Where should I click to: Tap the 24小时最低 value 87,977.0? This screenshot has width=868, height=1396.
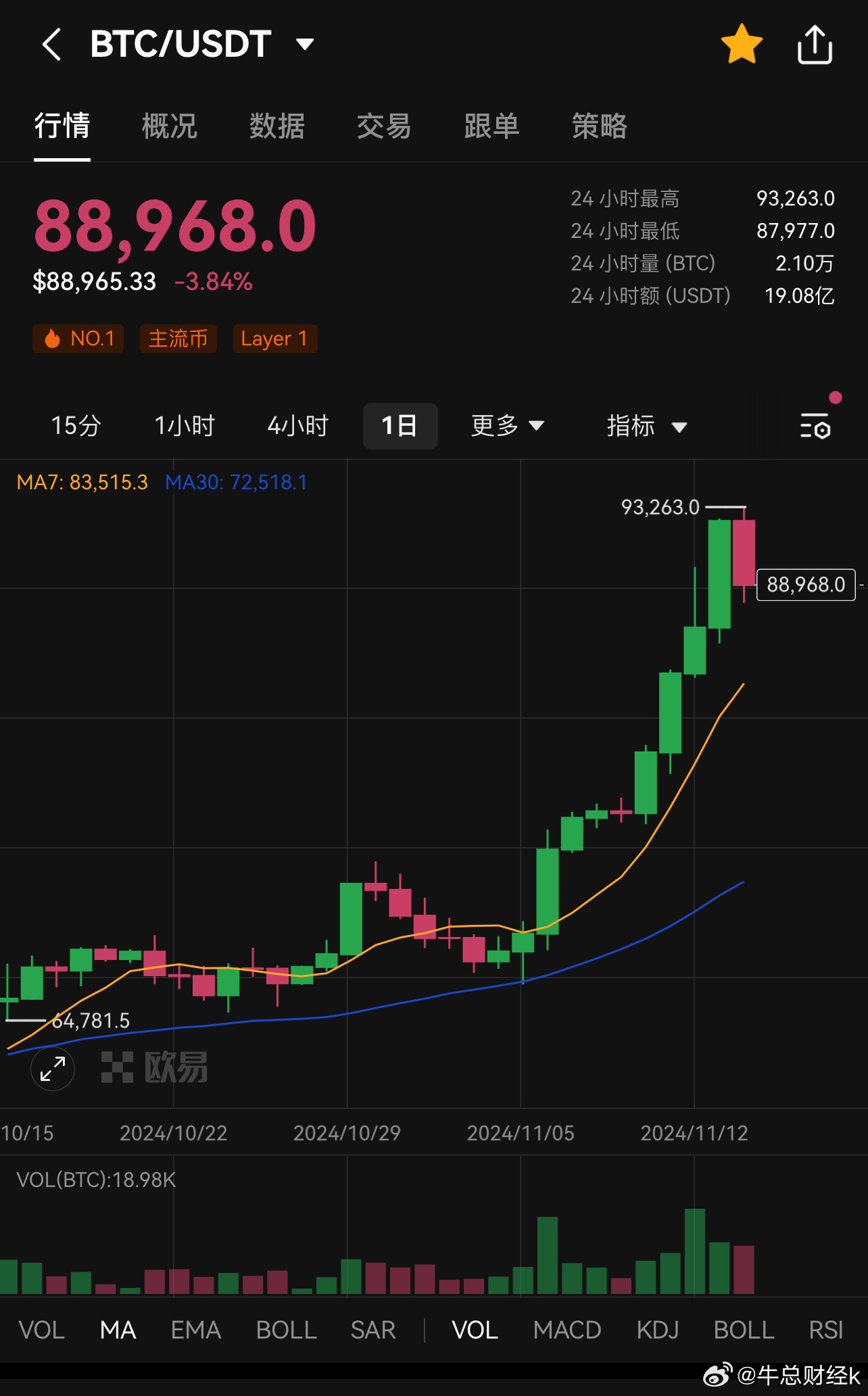796,231
